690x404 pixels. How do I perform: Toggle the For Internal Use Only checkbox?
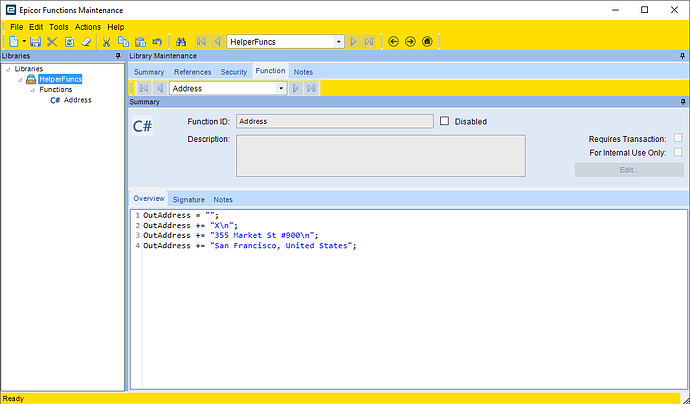point(678,152)
